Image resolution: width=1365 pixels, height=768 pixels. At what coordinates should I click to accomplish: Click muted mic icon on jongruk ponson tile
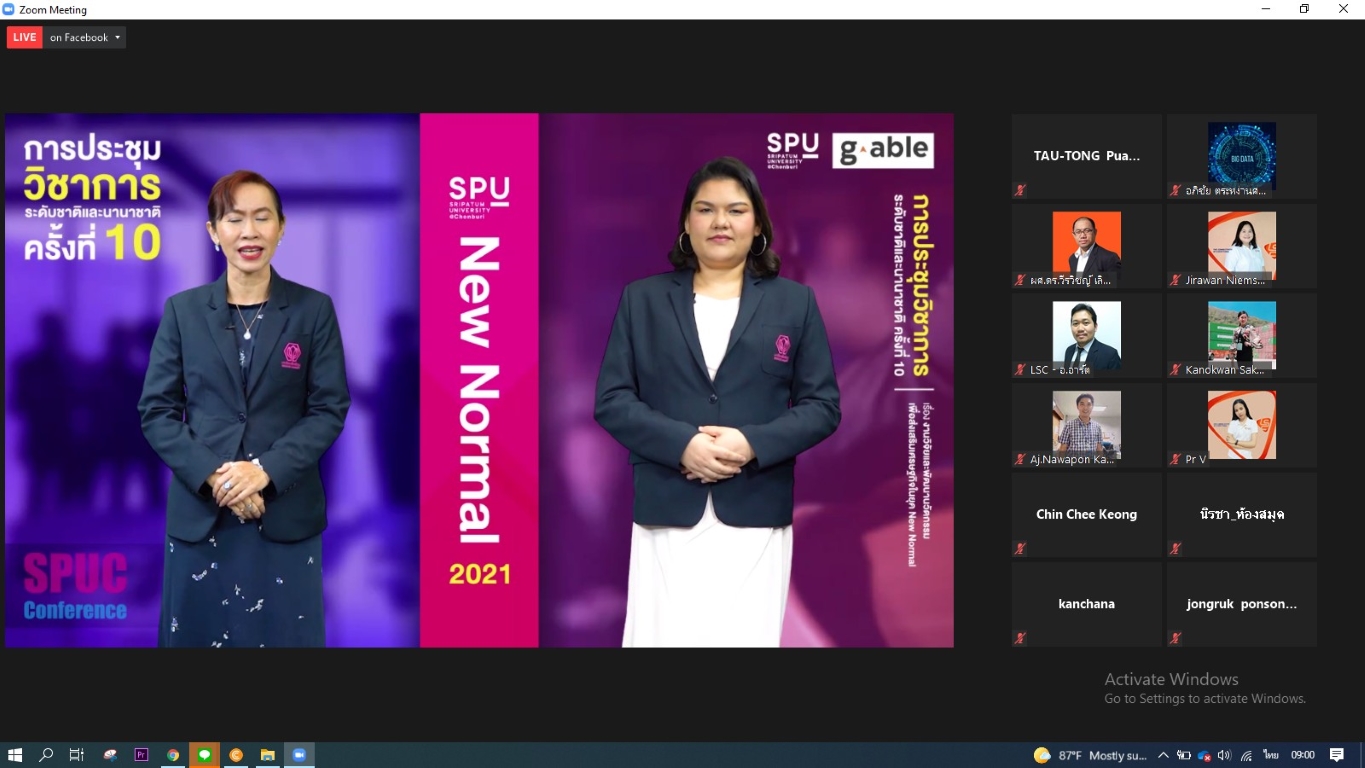1176,638
